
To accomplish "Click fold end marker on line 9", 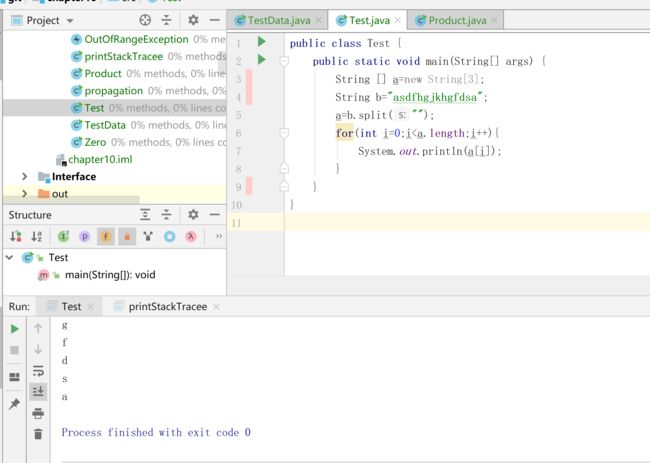I will 284,186.
